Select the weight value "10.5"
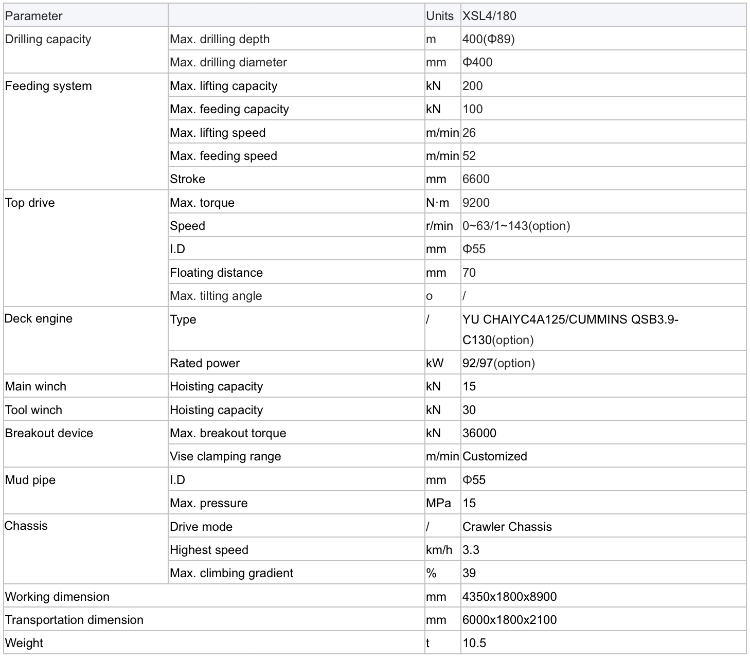 coord(474,643)
